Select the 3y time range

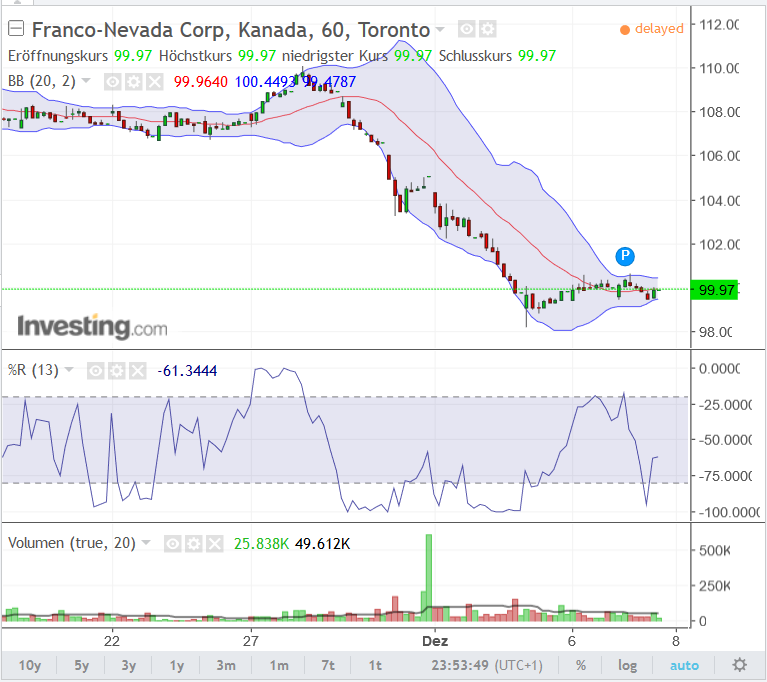129,665
